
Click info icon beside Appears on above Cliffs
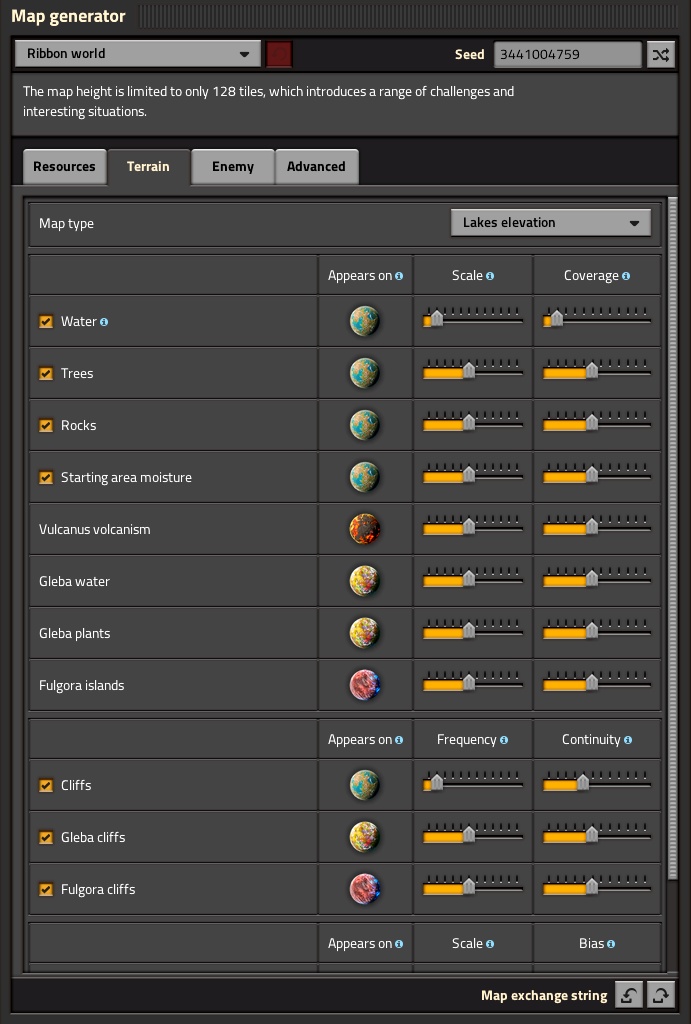pos(399,740)
